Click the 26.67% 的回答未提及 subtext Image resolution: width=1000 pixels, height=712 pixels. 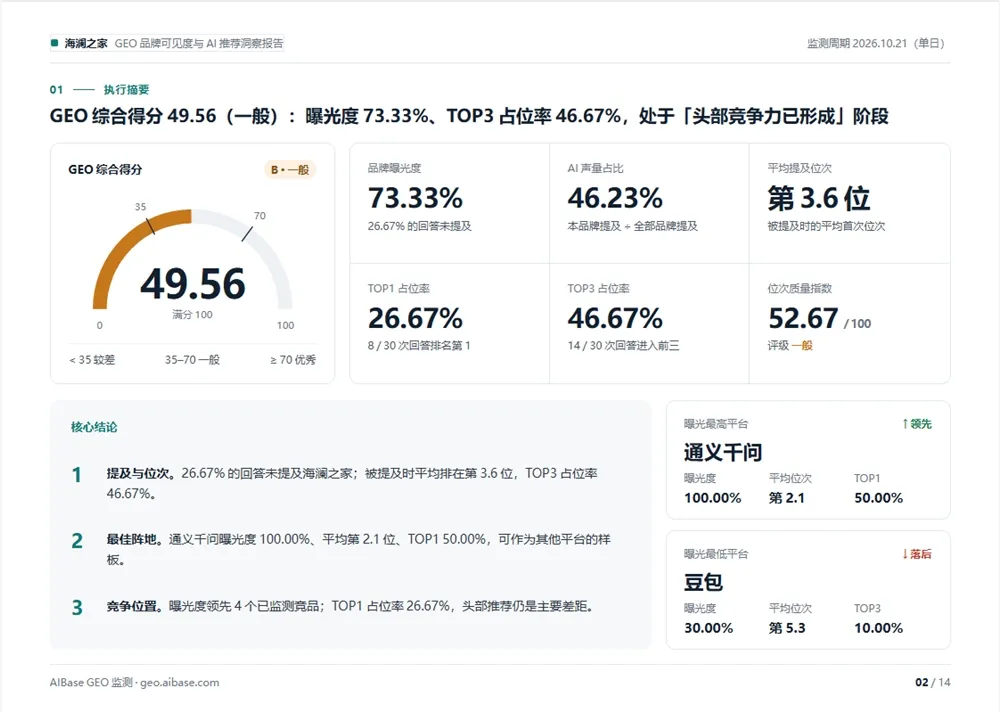420,226
